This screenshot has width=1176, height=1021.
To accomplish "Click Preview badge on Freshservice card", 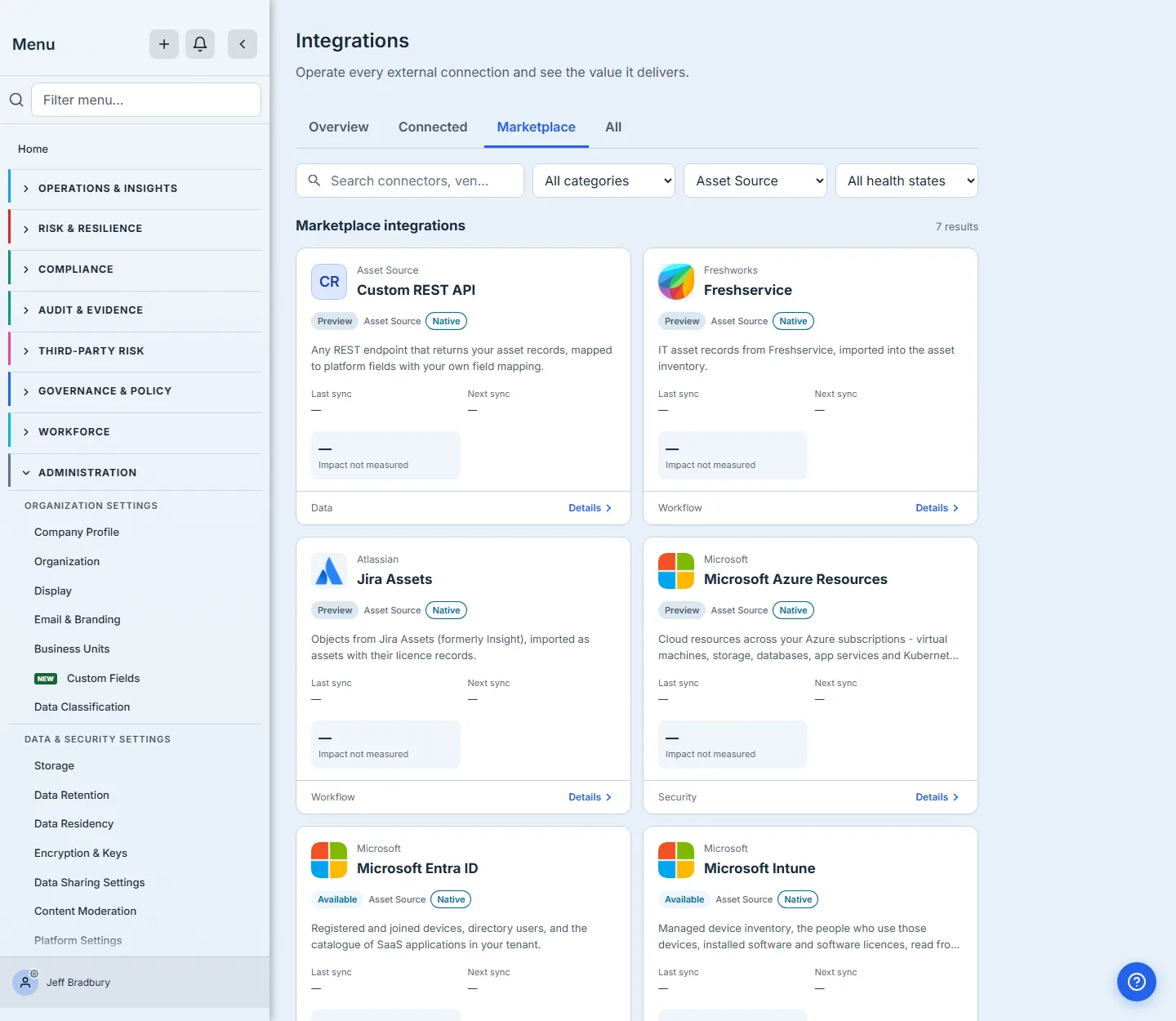I will click(682, 321).
